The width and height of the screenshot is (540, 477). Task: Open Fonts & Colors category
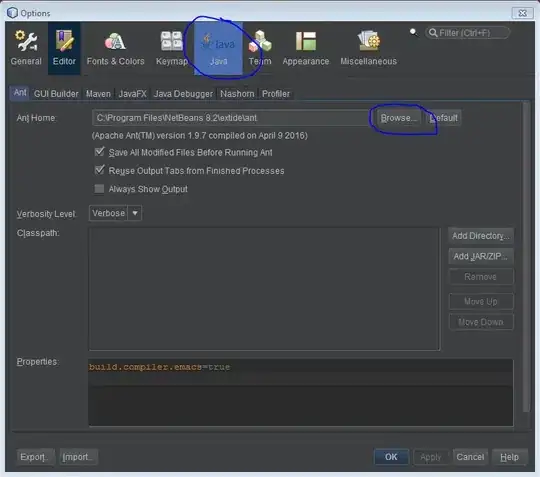(x=115, y=48)
